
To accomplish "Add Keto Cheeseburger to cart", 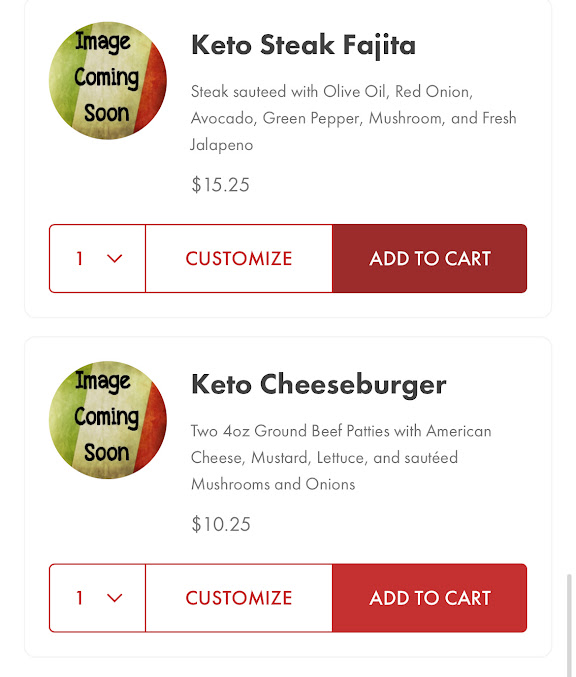I will pyautogui.click(x=430, y=598).
